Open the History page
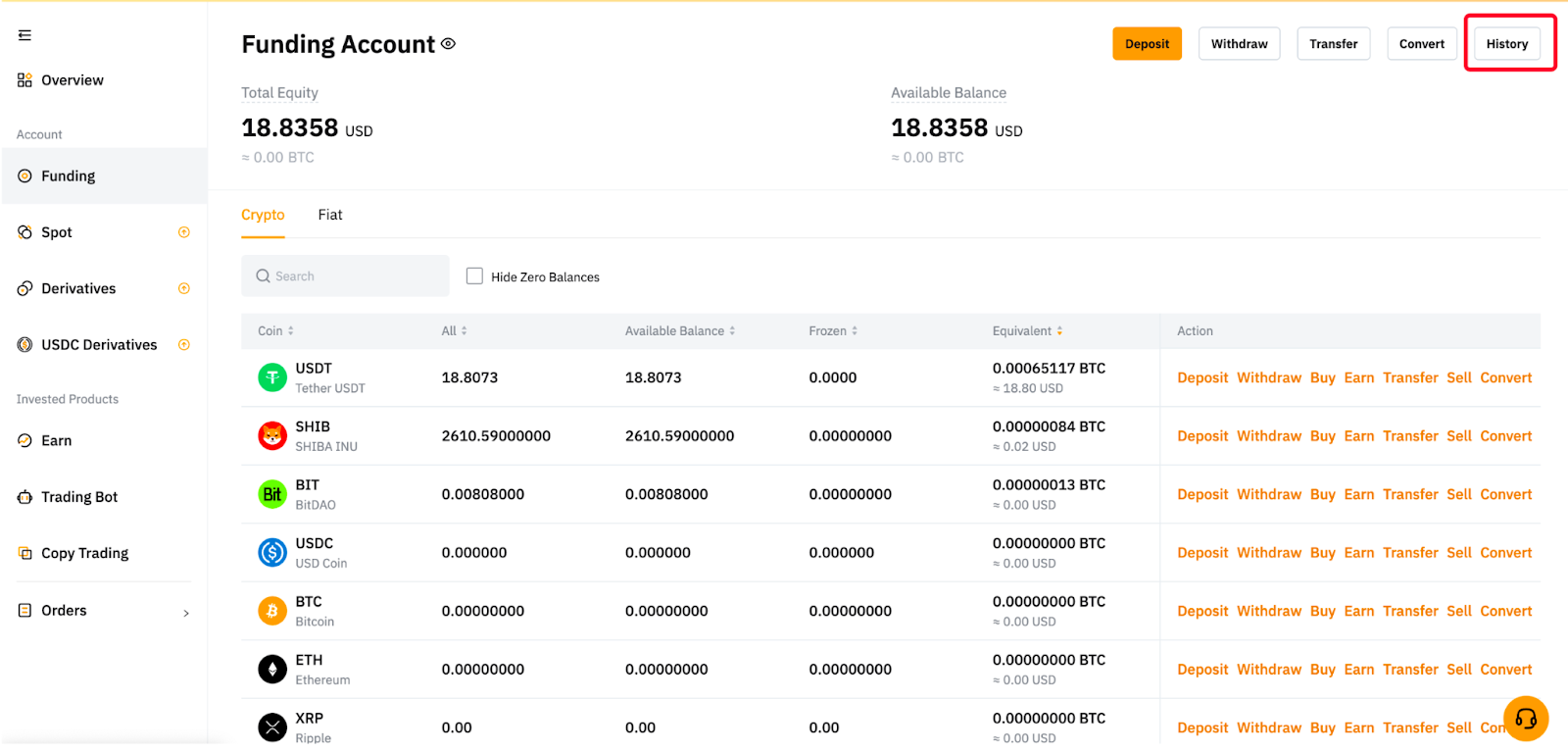 pyautogui.click(x=1506, y=44)
